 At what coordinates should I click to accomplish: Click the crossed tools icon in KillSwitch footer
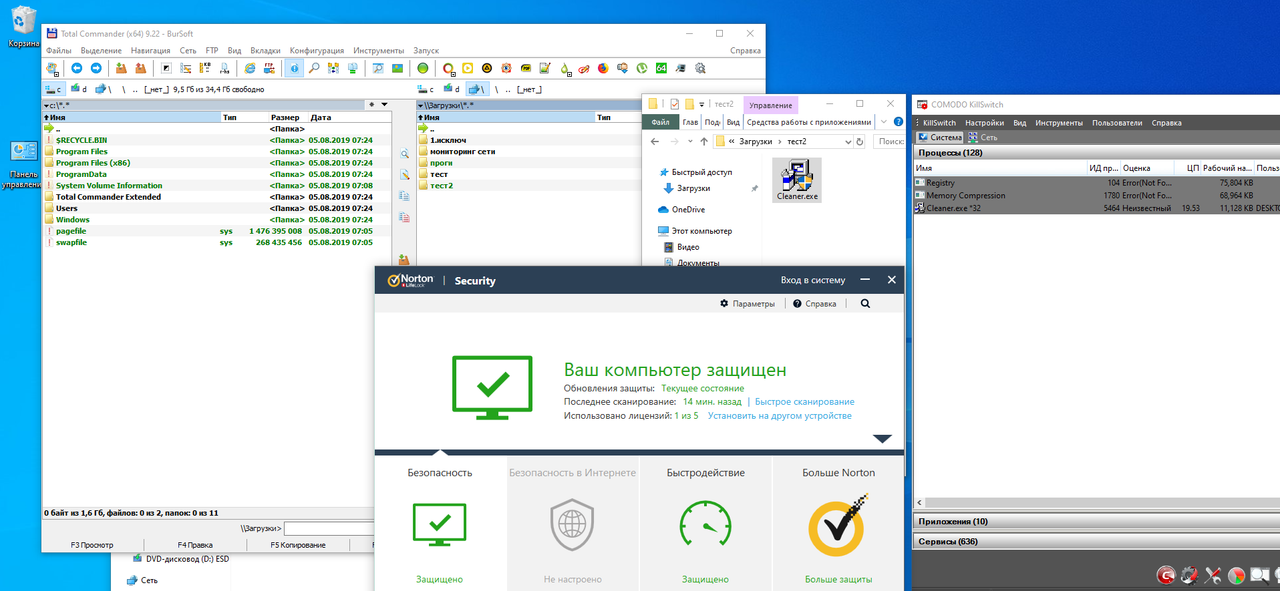tap(1213, 575)
